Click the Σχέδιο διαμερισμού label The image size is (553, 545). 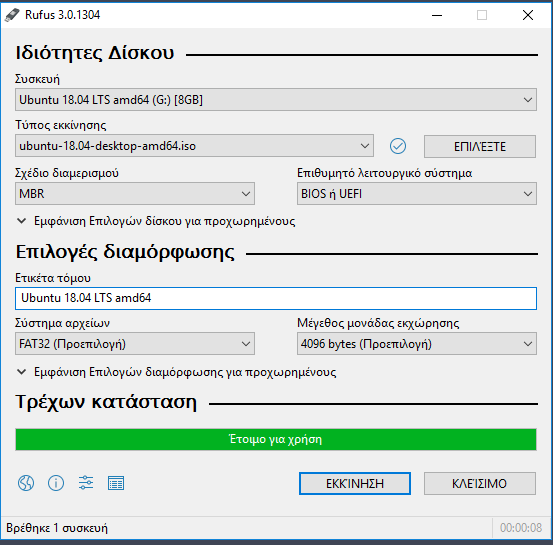[67, 173]
